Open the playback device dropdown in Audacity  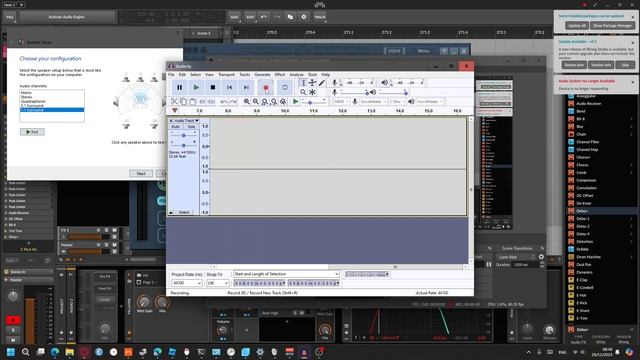(430, 102)
